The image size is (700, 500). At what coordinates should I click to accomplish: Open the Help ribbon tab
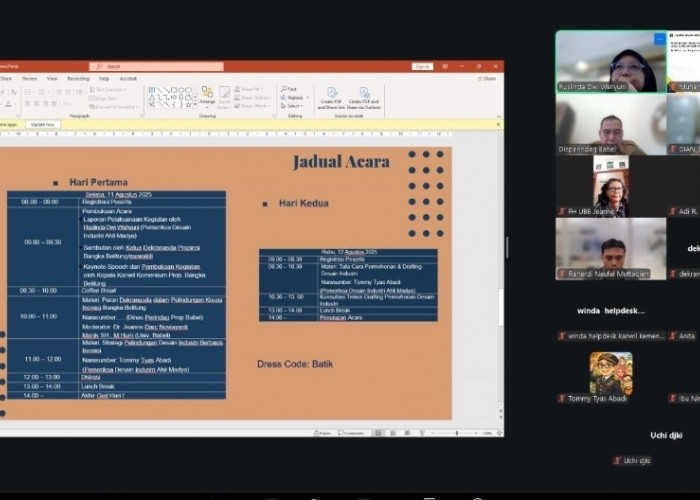pos(104,79)
